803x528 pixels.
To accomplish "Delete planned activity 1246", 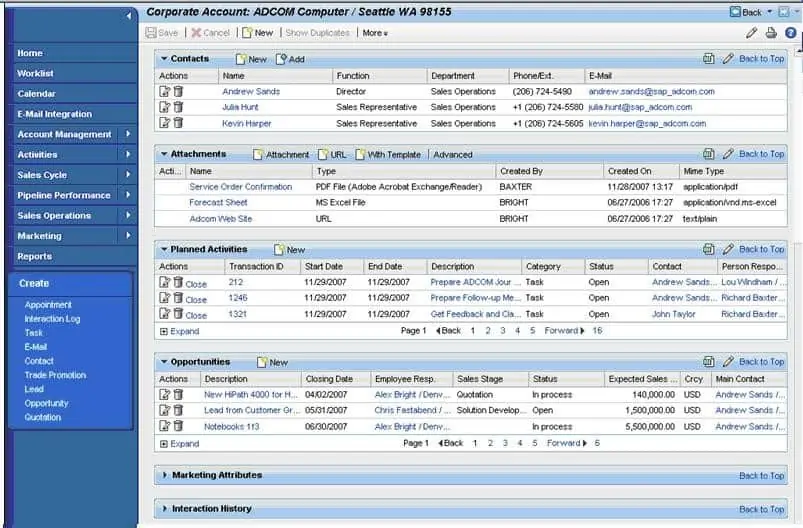I will pyautogui.click(x=178, y=298).
